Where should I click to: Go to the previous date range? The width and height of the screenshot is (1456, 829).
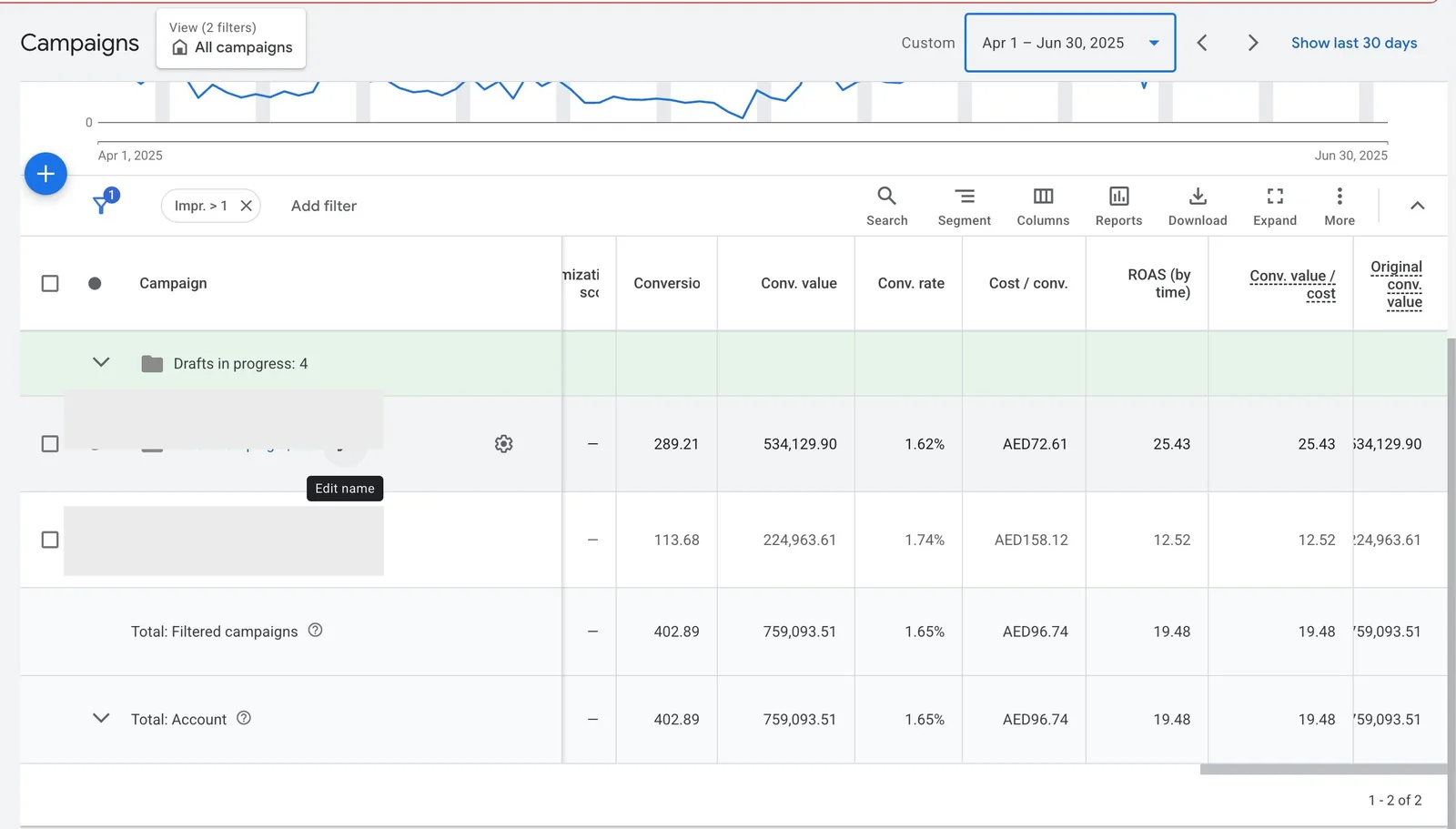(1202, 43)
